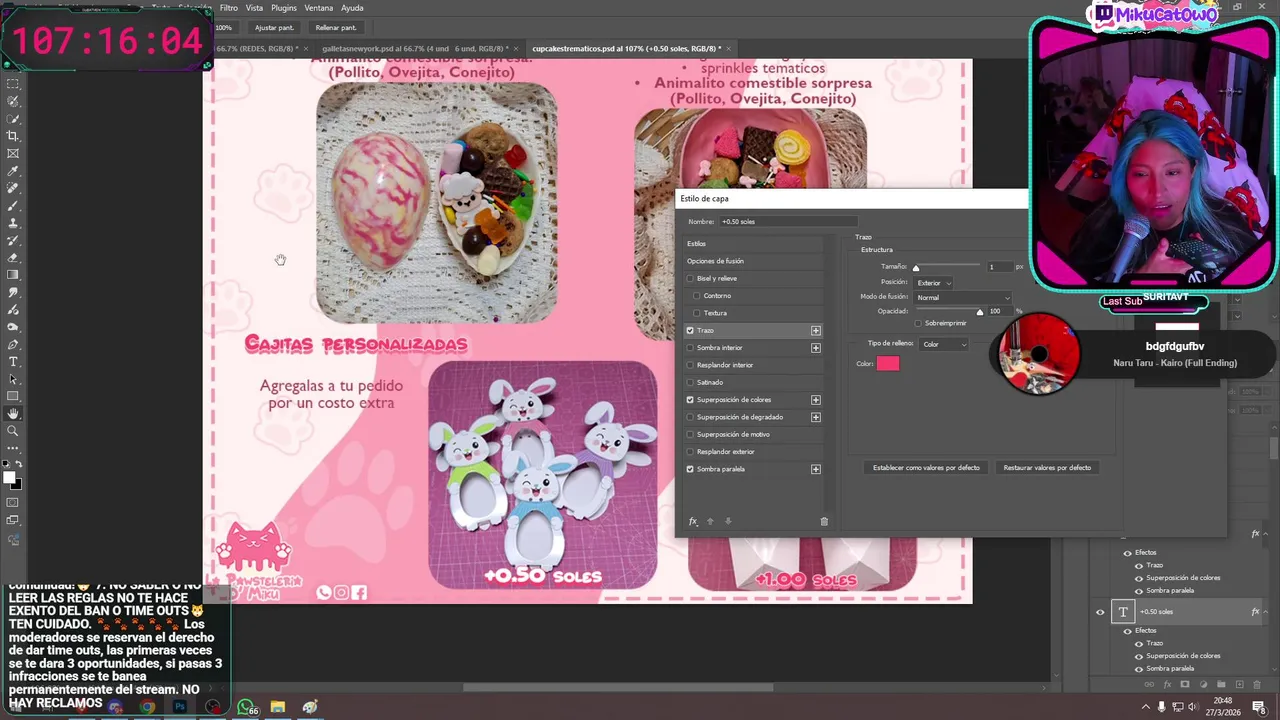Open the Ventana menu
The height and width of the screenshot is (720, 1280).
coord(319,8)
